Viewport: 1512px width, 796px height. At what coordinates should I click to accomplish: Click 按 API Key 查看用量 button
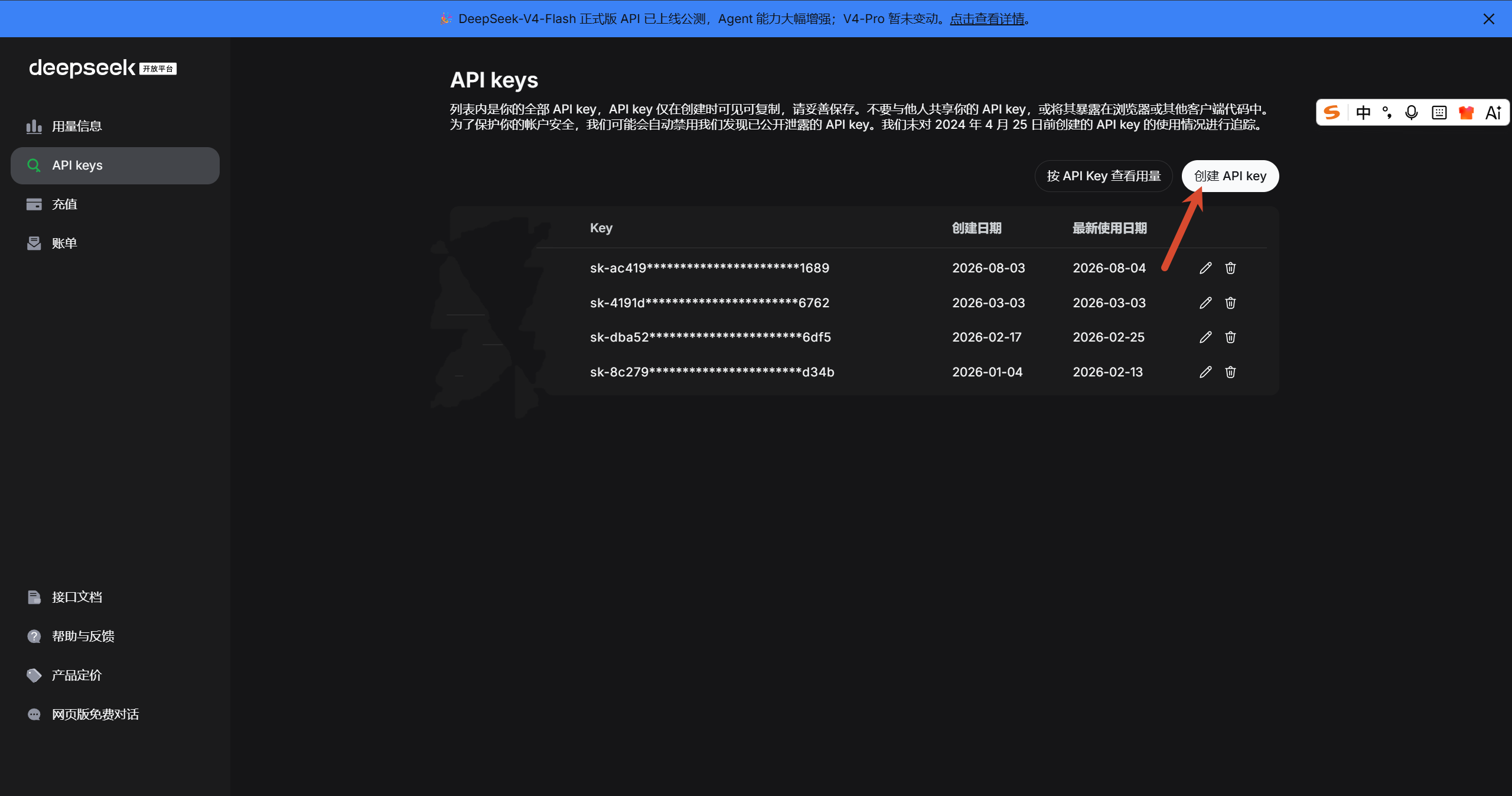pos(1104,176)
